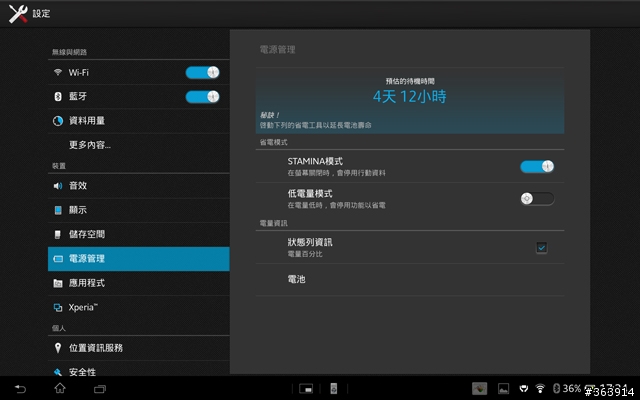The width and height of the screenshot is (640, 400).
Task: Turn off the Wi-Fi switch
Action: (202, 73)
